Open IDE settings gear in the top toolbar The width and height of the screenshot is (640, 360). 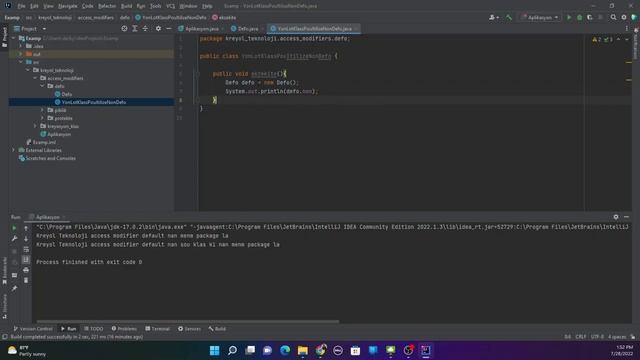point(624,18)
